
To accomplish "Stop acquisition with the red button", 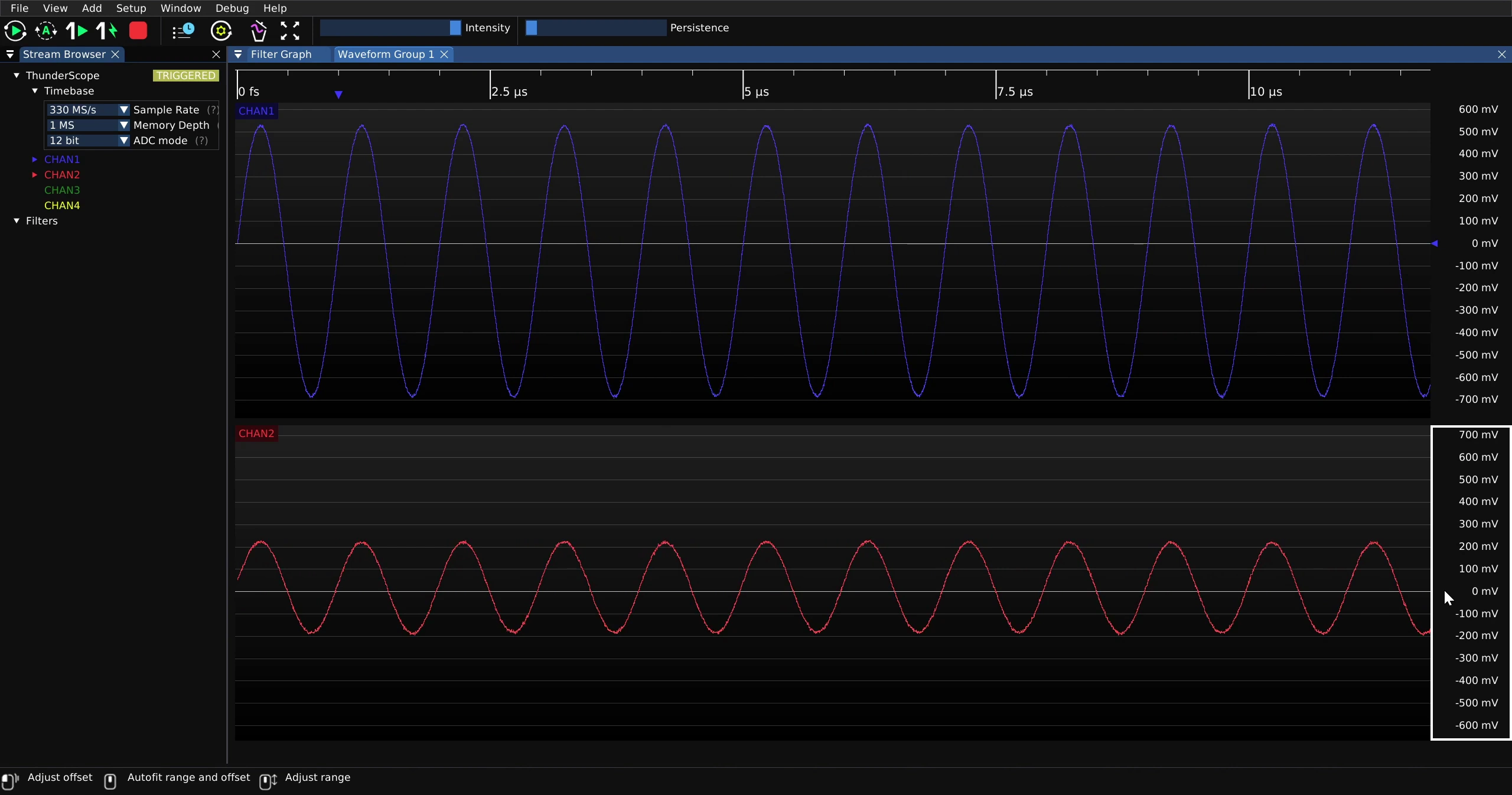I will (x=138, y=31).
